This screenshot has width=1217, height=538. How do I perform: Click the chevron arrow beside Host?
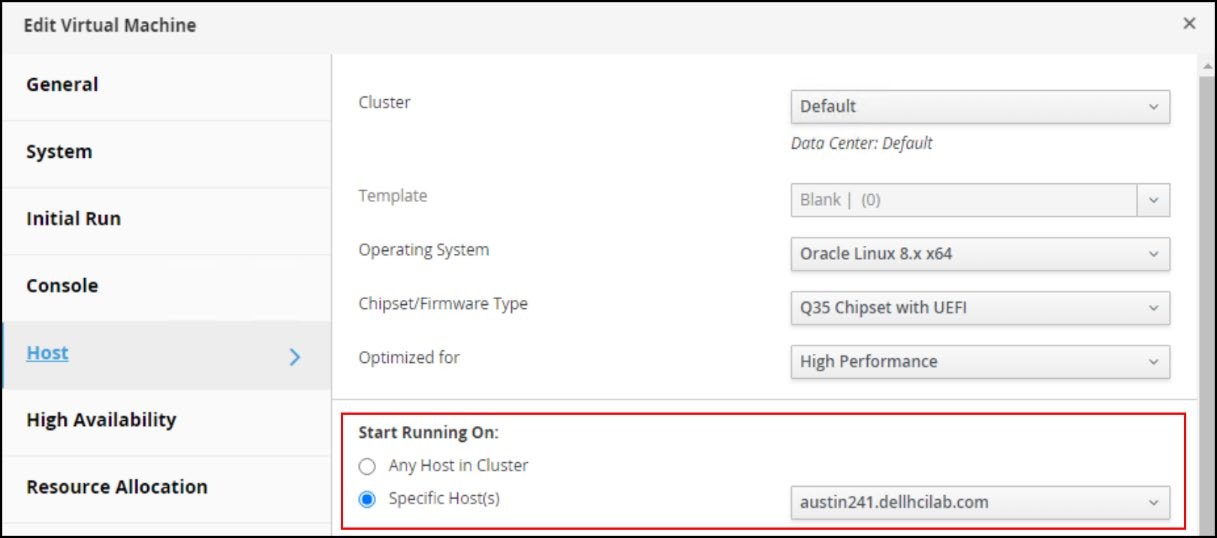[x=295, y=356]
